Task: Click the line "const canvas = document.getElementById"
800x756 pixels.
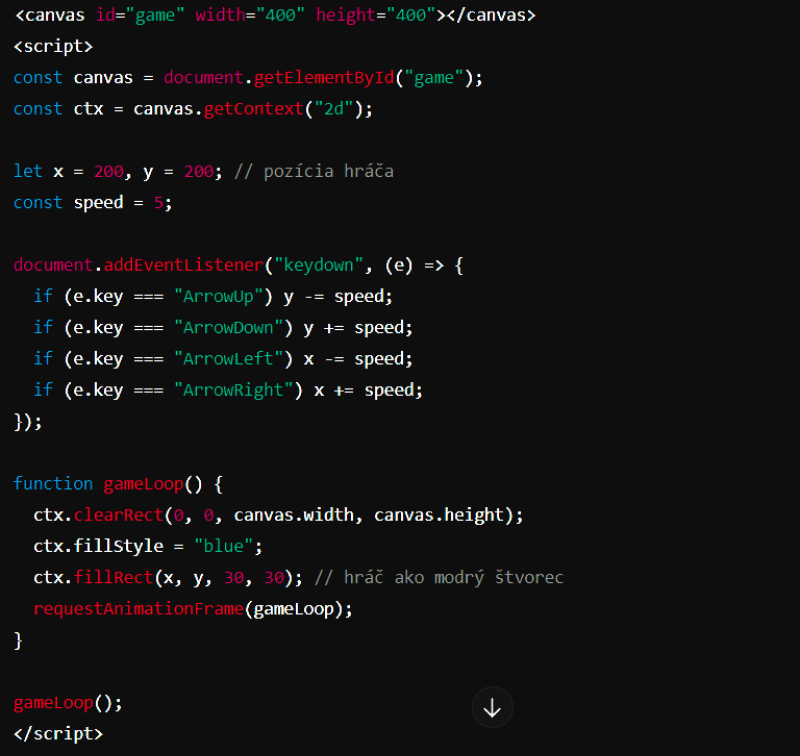Action: [247, 78]
